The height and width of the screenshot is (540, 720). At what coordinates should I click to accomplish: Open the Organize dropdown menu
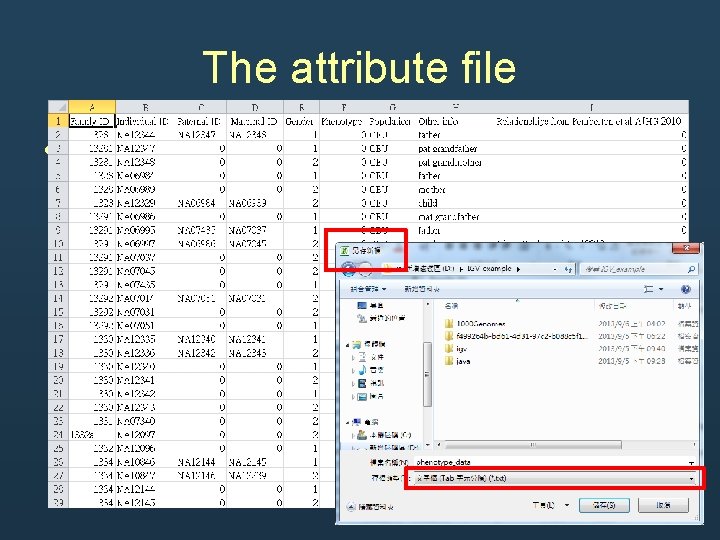tap(368, 289)
